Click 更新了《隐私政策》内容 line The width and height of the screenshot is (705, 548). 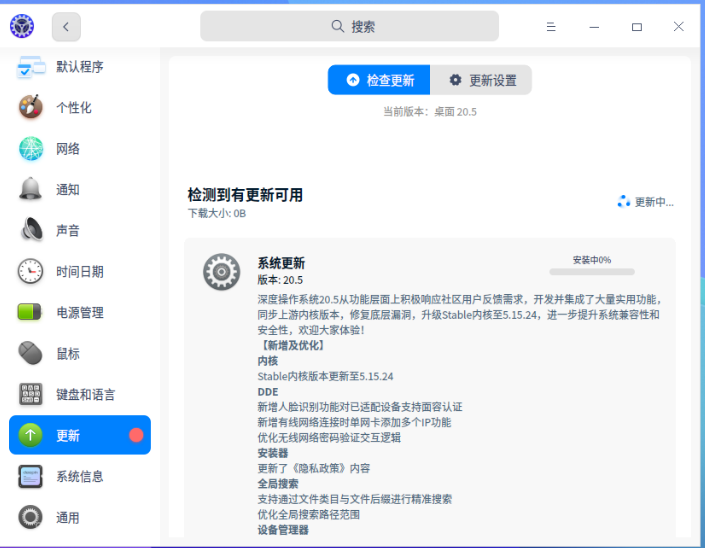pyautogui.click(x=313, y=468)
